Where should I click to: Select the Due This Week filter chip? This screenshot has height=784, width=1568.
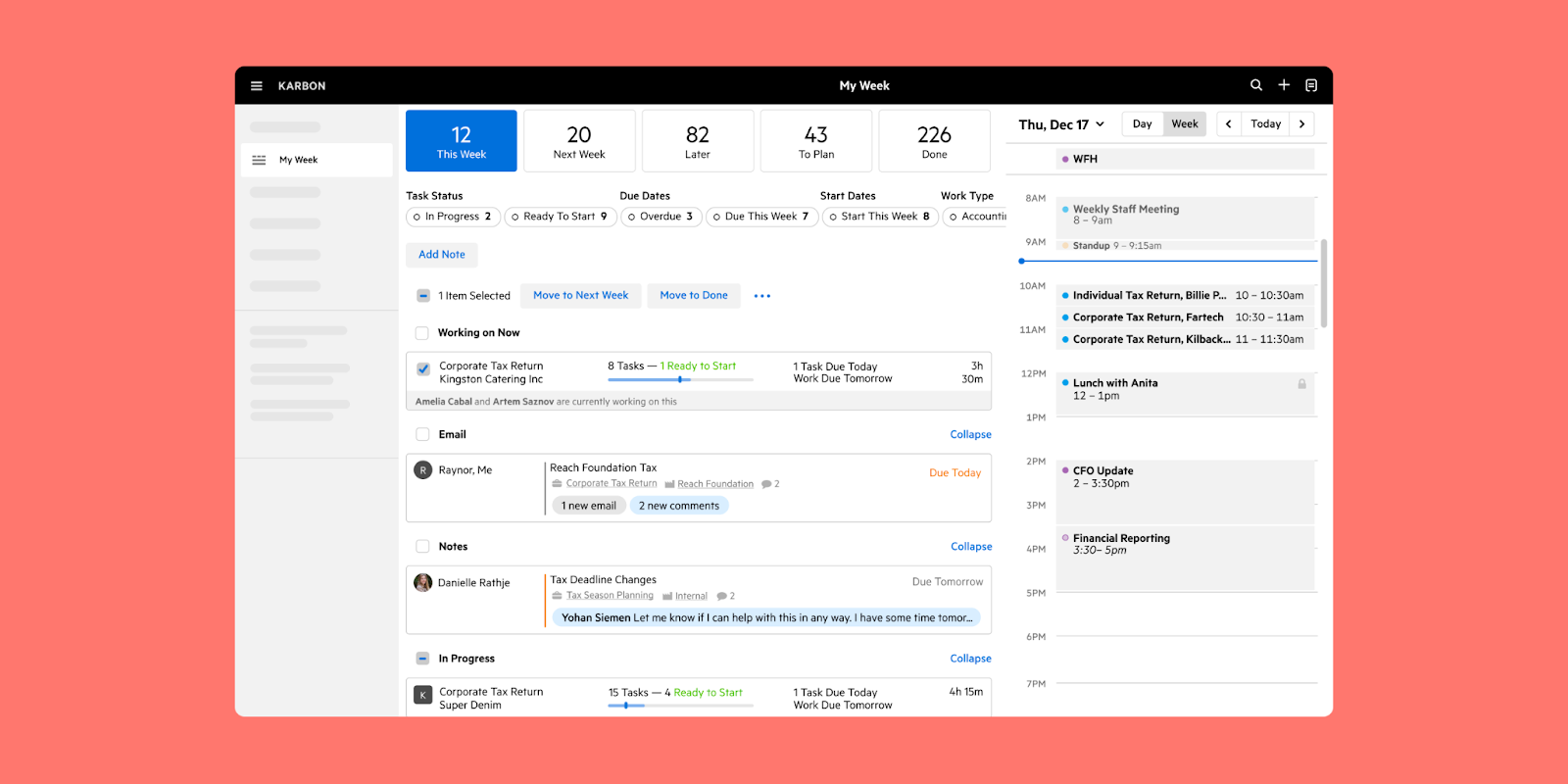(761, 217)
